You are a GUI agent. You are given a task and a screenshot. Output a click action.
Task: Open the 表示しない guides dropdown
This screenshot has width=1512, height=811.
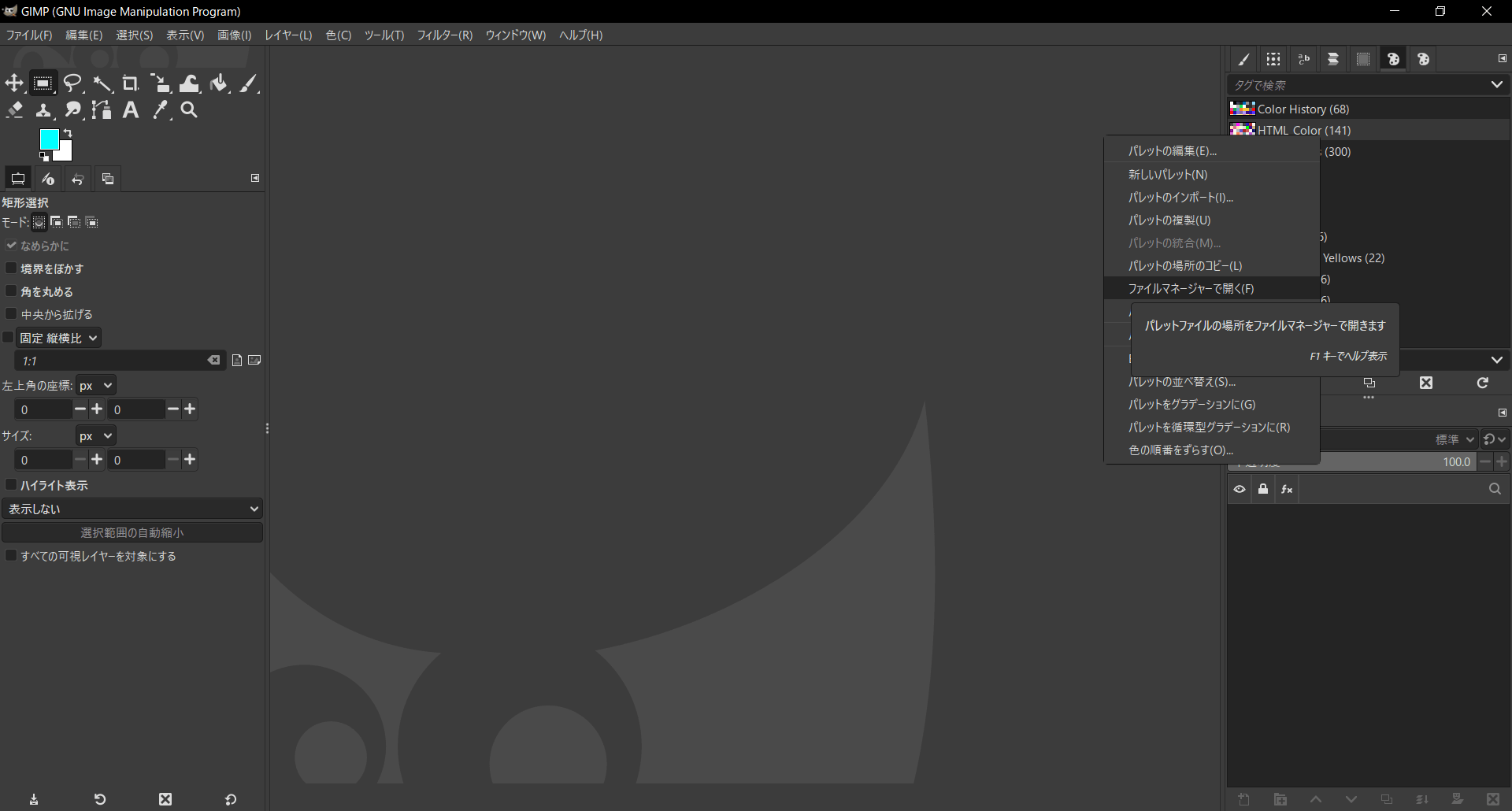[x=132, y=509]
